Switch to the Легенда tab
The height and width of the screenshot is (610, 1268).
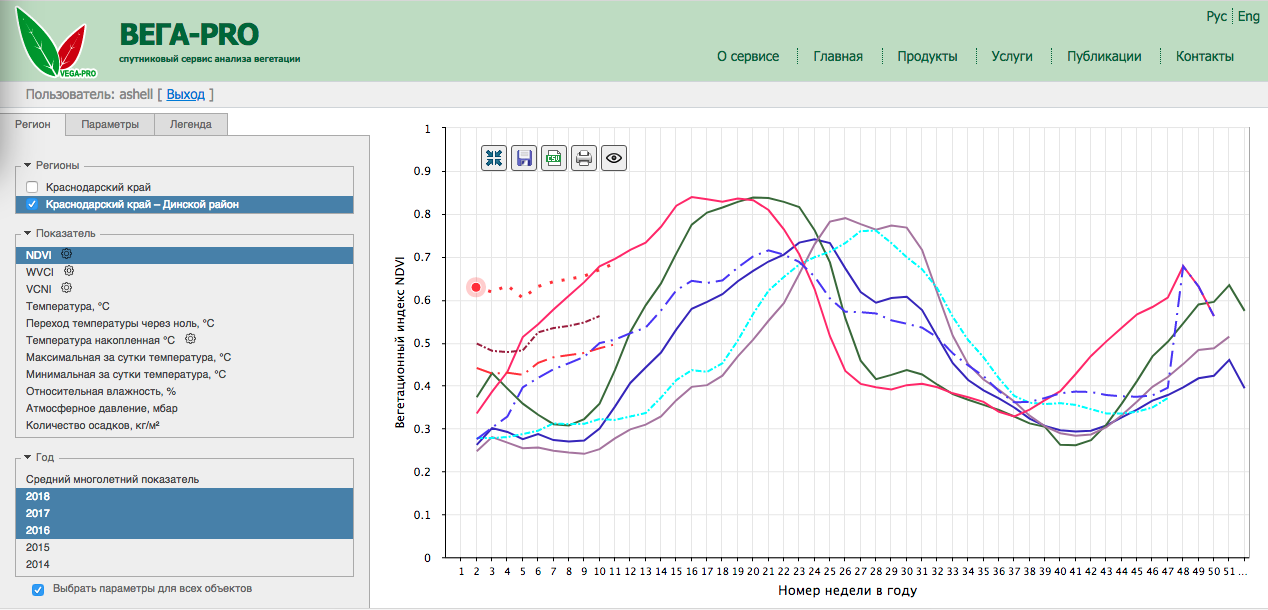[x=190, y=125]
